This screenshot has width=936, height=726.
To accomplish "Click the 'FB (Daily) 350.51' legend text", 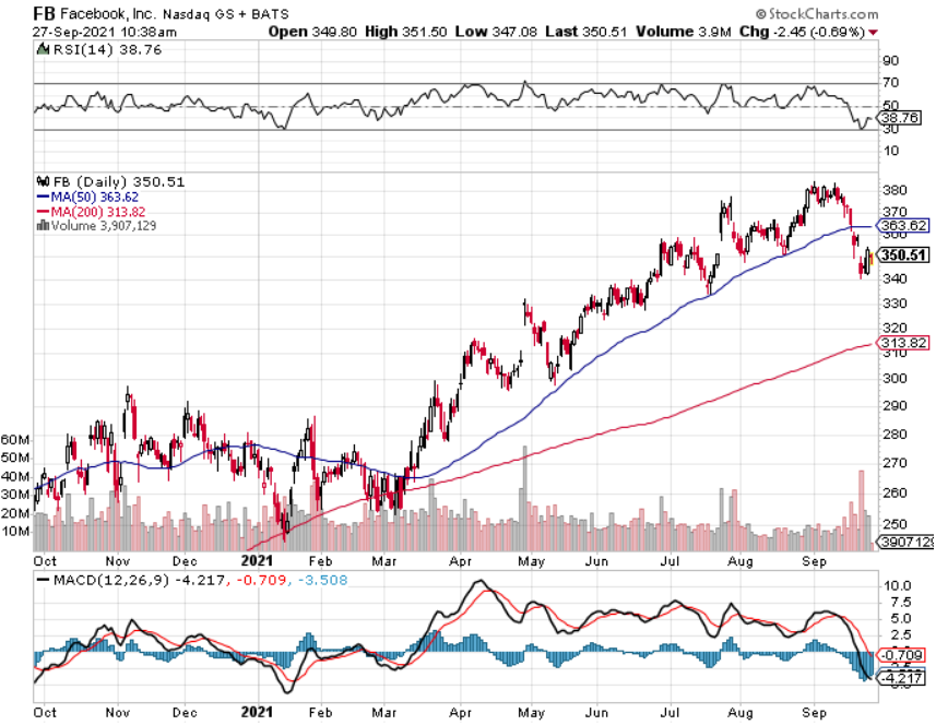I will coord(119,182).
